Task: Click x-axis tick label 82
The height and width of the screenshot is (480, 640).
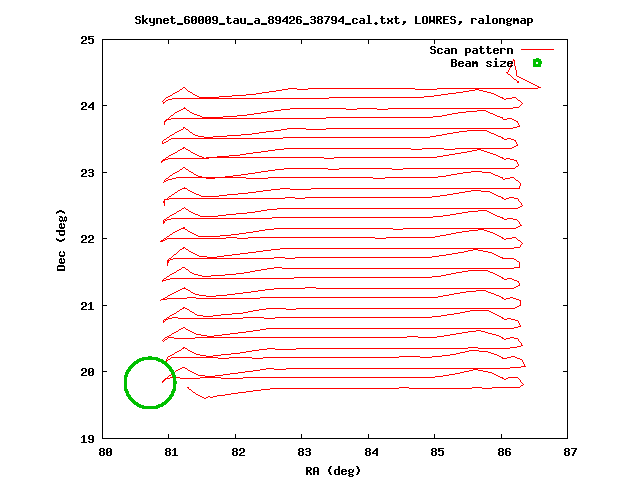Action: click(238, 452)
